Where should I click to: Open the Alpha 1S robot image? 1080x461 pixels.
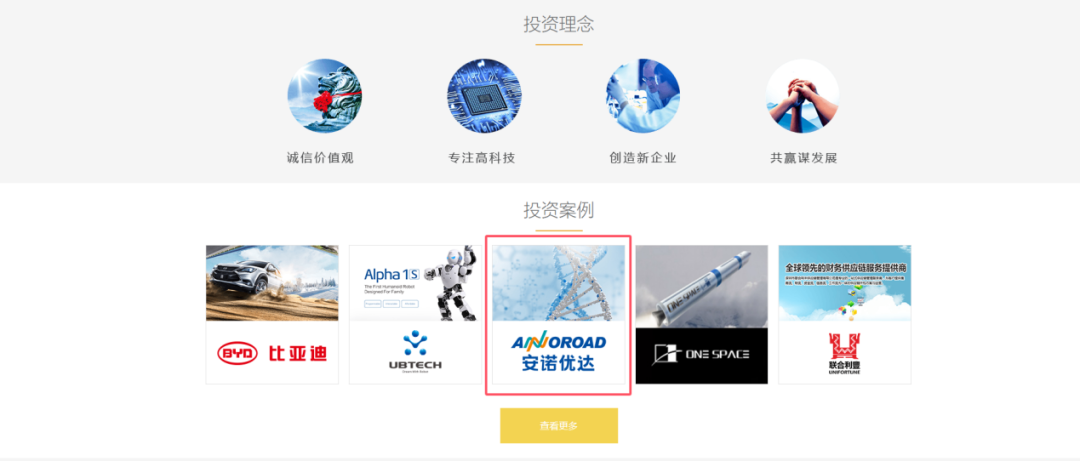[x=415, y=283]
